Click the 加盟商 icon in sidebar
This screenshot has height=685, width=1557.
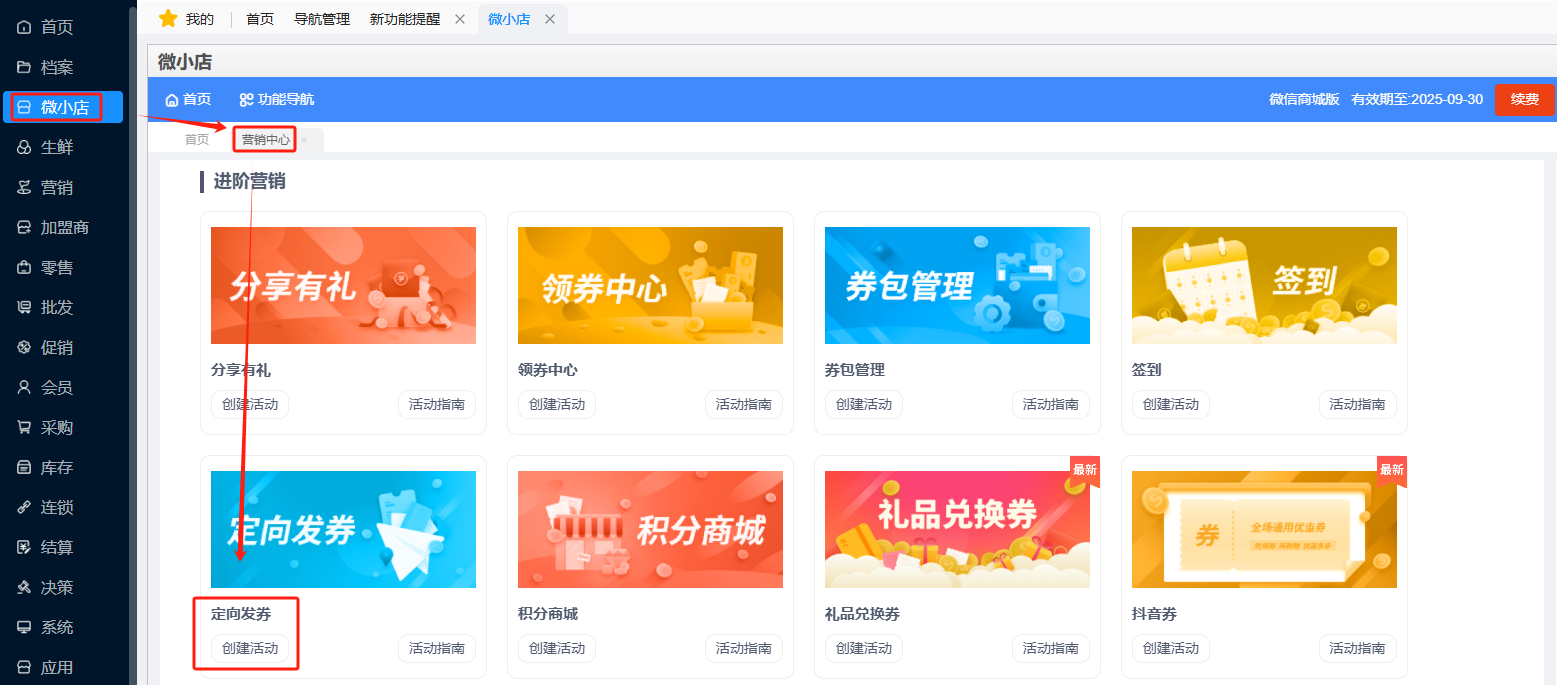click(24, 228)
